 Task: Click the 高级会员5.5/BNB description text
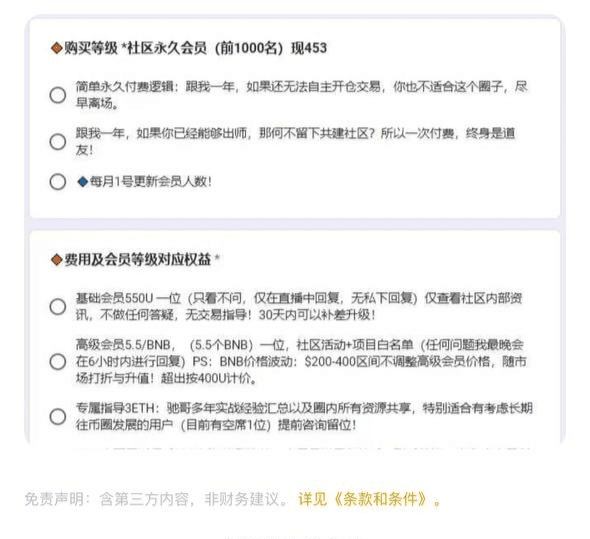301,361
